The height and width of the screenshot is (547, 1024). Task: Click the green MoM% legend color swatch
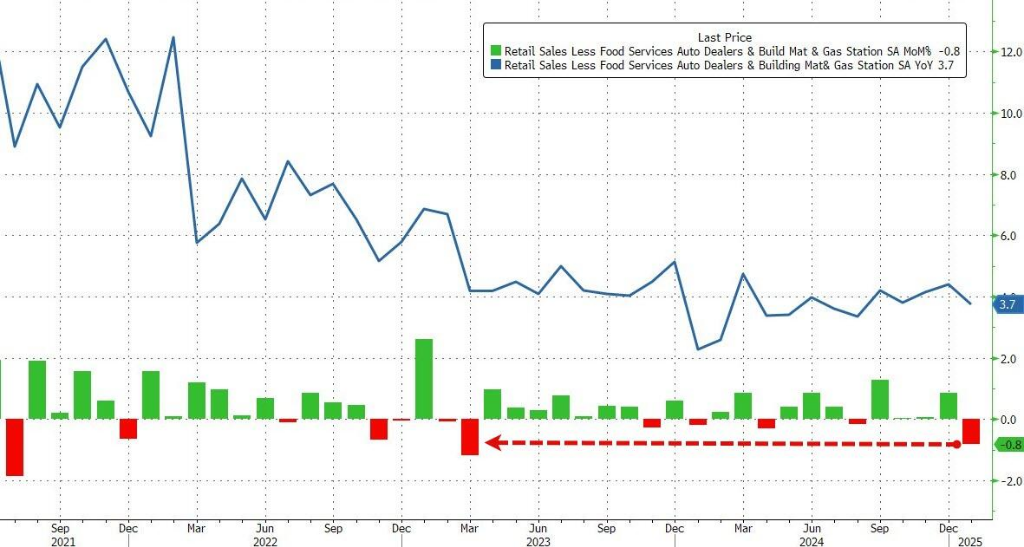tap(494, 52)
